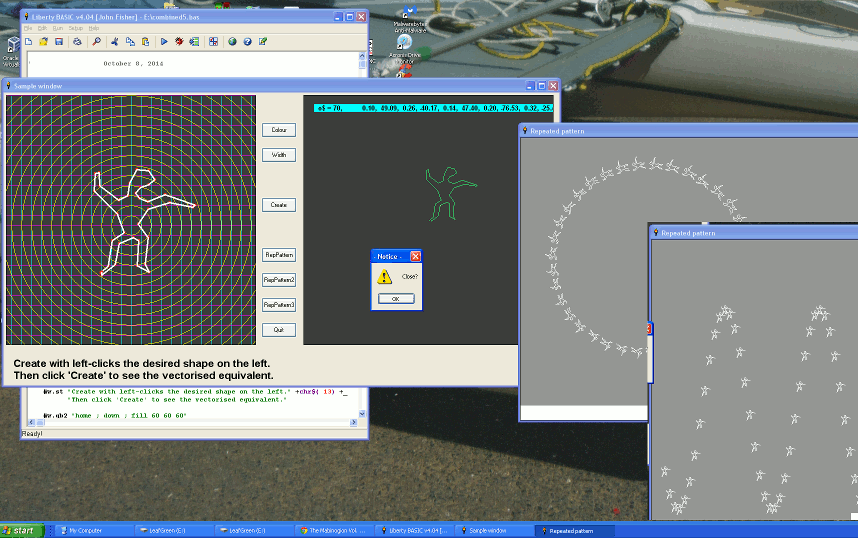Click the globe icon in toolbar
The image size is (858, 538).
tap(232, 42)
